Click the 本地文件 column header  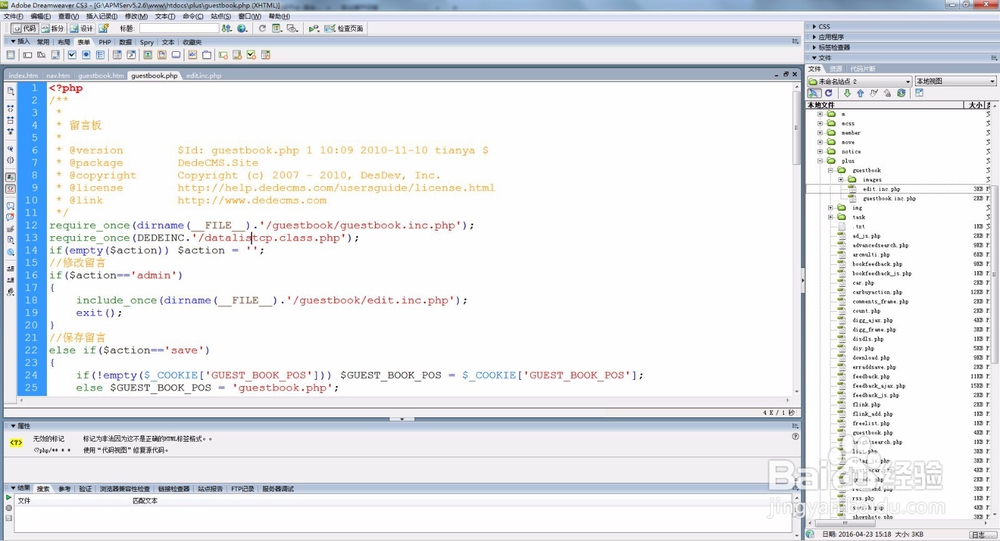885,105
